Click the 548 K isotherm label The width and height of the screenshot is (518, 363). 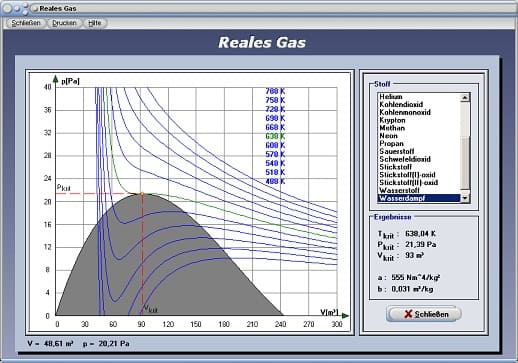click(x=275, y=163)
